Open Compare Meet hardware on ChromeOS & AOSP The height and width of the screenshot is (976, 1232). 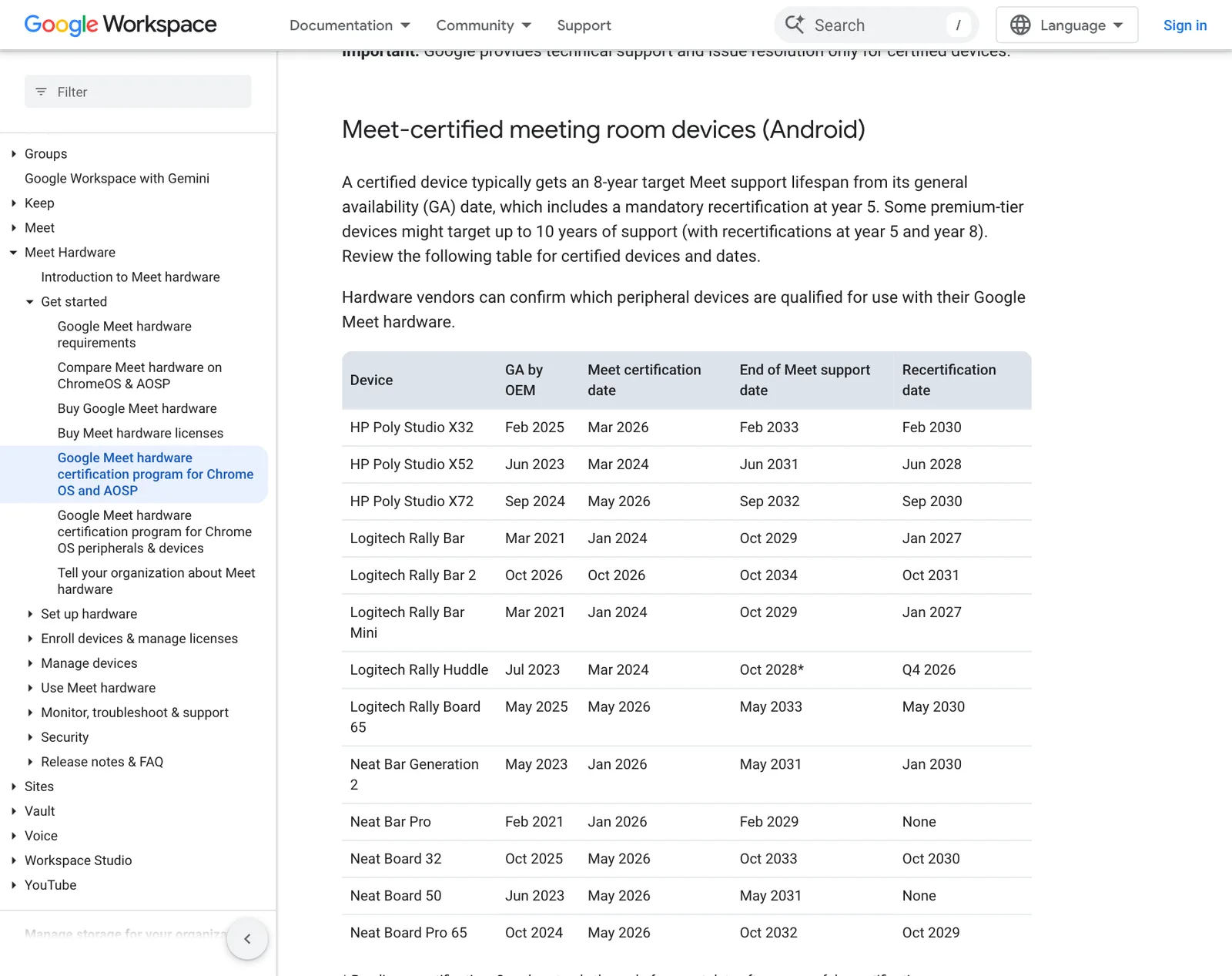[x=139, y=375]
